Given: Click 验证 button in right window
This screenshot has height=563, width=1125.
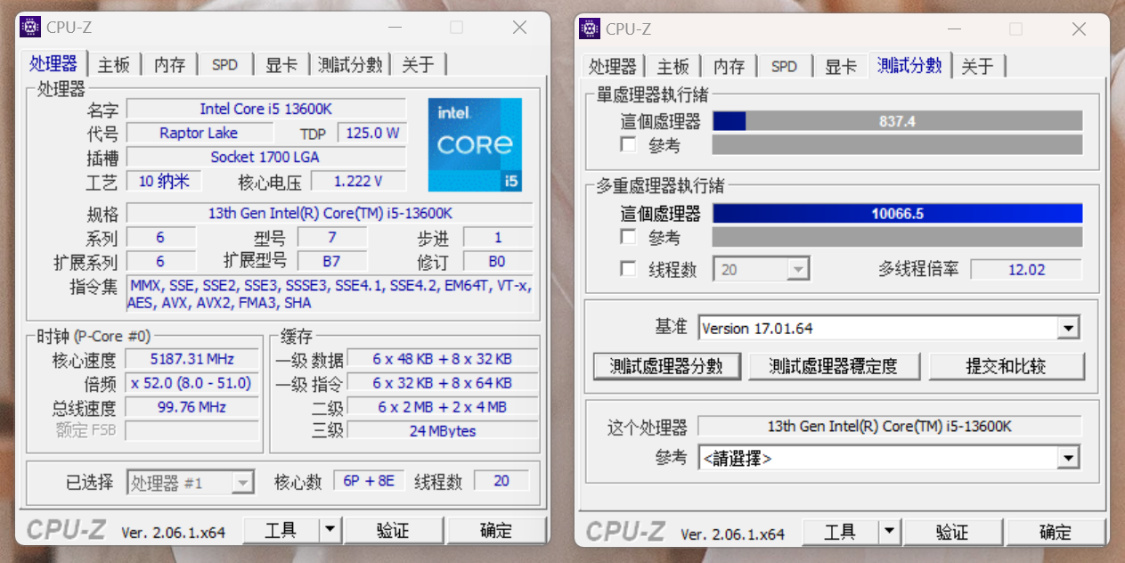Looking at the screenshot, I should [x=953, y=532].
